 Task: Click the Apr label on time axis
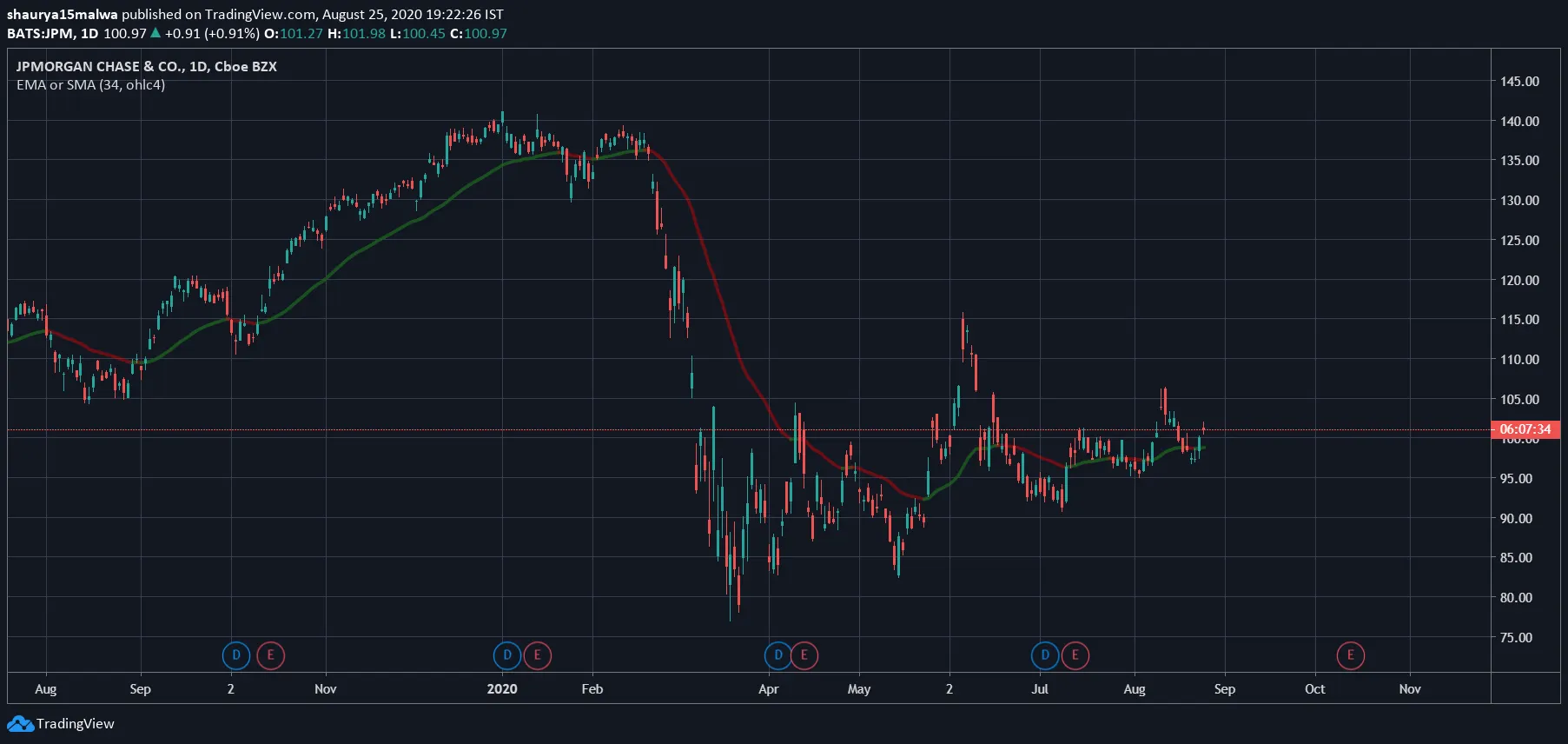[769, 689]
